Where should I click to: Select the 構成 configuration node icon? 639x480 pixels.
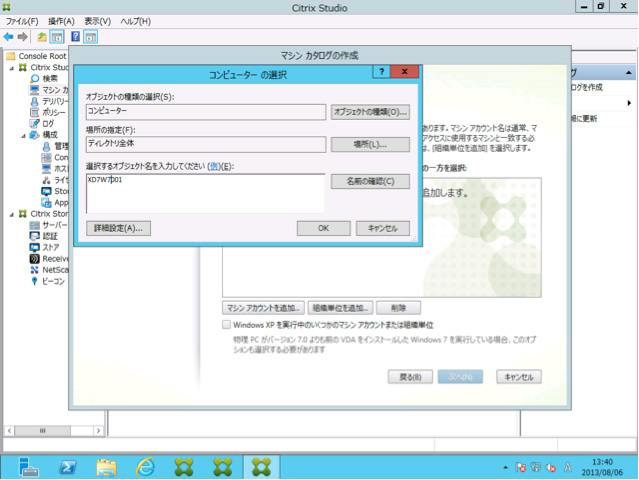pyautogui.click(x=35, y=134)
